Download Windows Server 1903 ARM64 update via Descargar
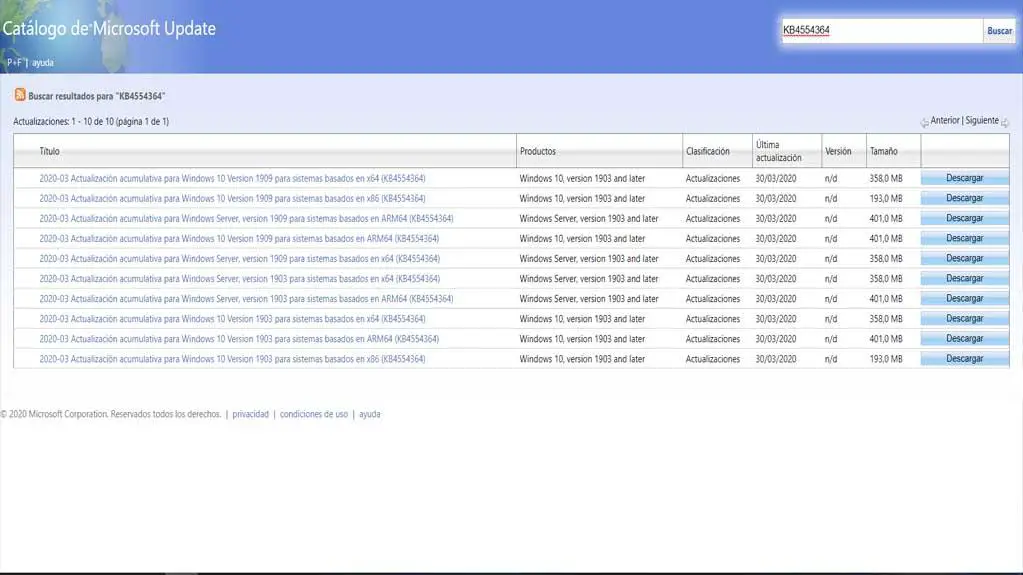Screen dimensions: 1023x575 coord(964,299)
